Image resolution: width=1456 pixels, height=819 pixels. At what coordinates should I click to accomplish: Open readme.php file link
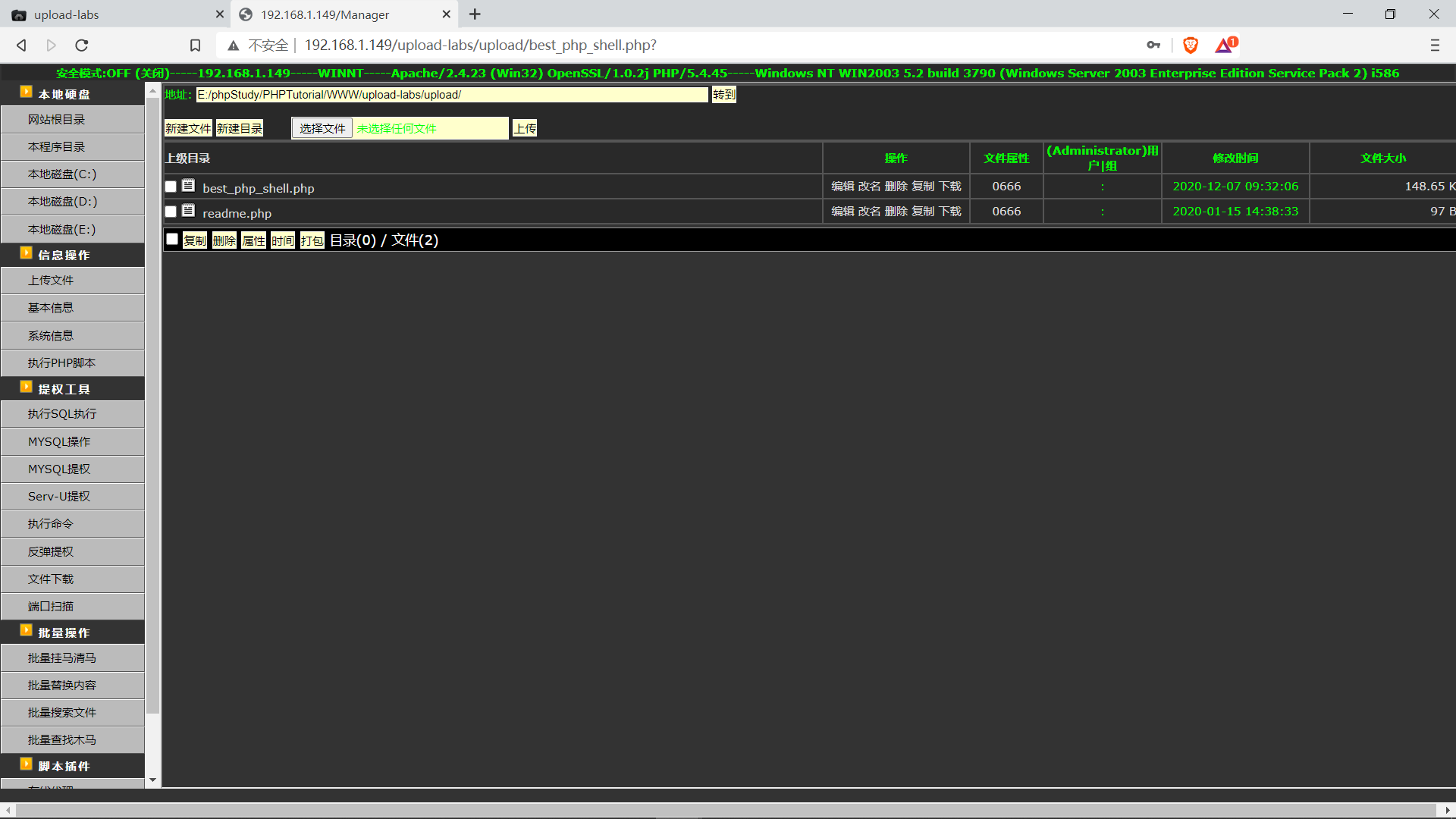click(x=237, y=213)
